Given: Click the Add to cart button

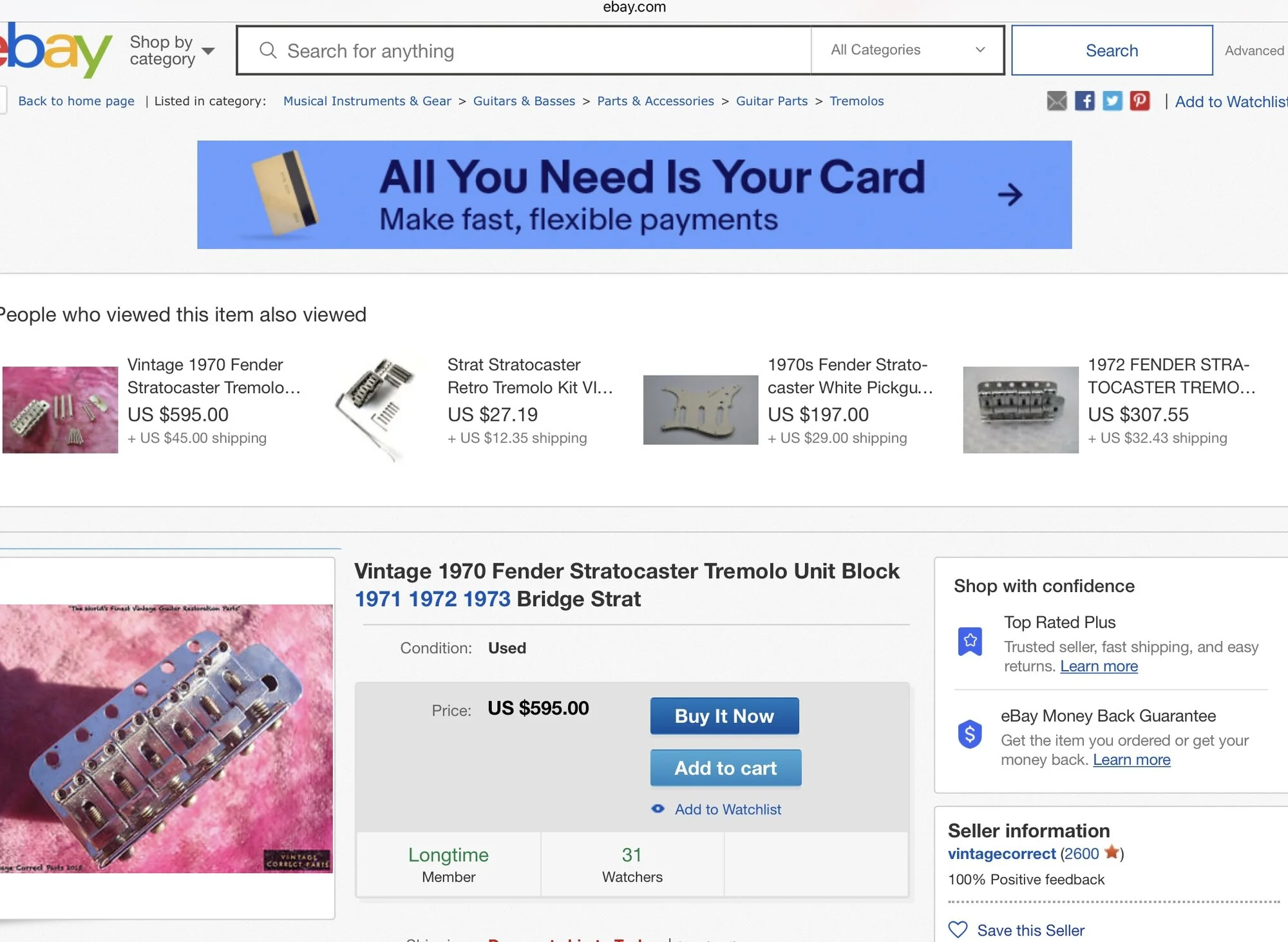Looking at the screenshot, I should click(726, 768).
